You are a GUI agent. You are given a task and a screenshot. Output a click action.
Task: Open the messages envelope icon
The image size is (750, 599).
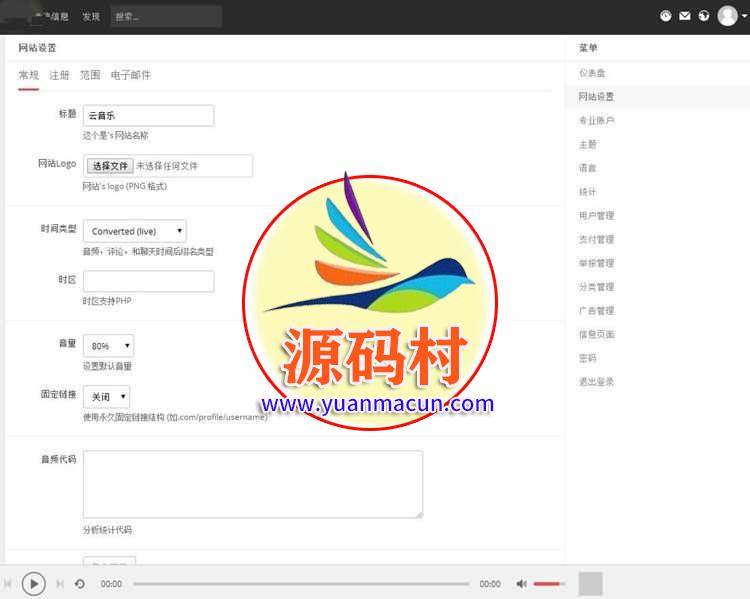pos(684,16)
